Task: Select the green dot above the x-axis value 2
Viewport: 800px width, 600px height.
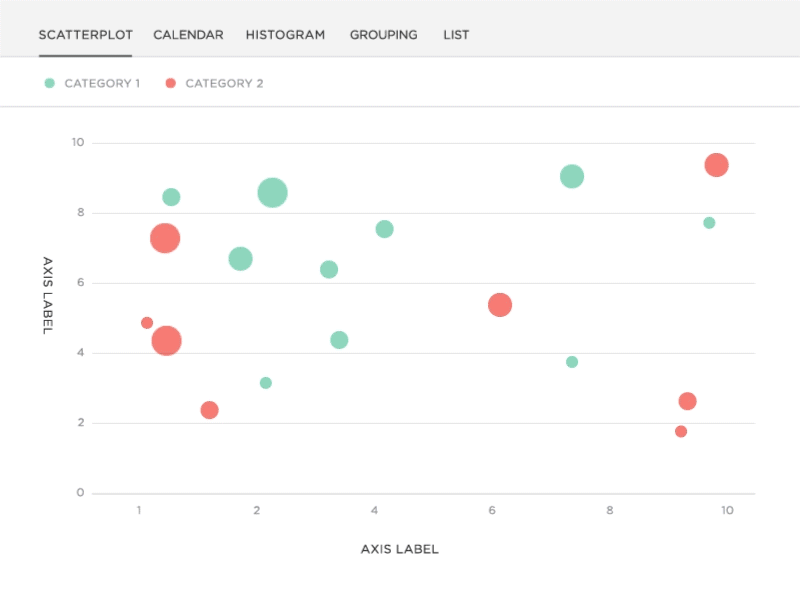Action: [x=266, y=382]
